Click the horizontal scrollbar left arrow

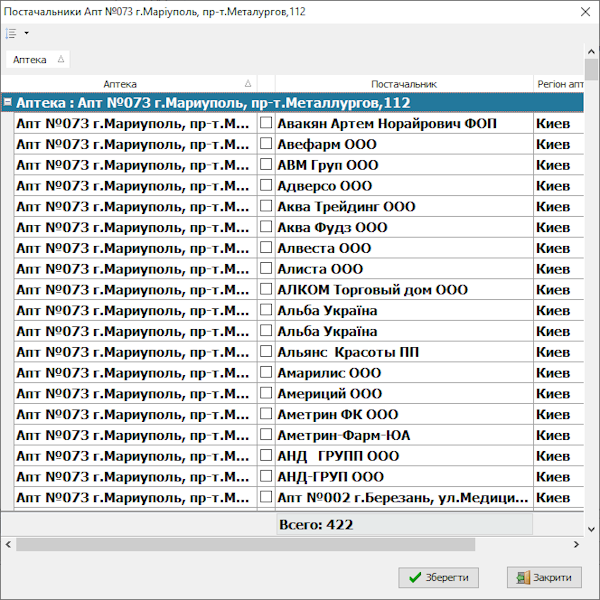tap(8, 545)
